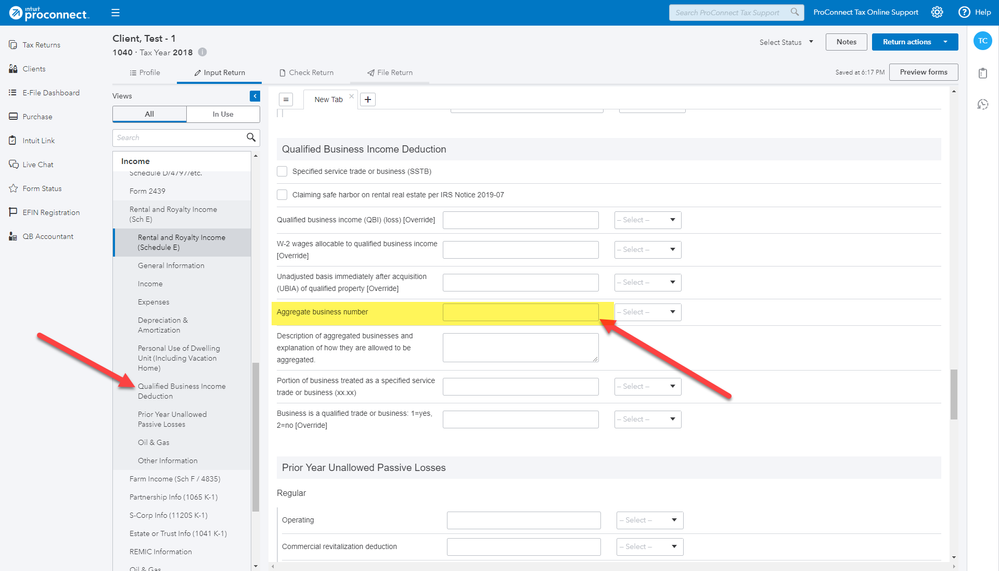Open the settings gear icon
Screen dimensions: 999x571
(x=937, y=12)
